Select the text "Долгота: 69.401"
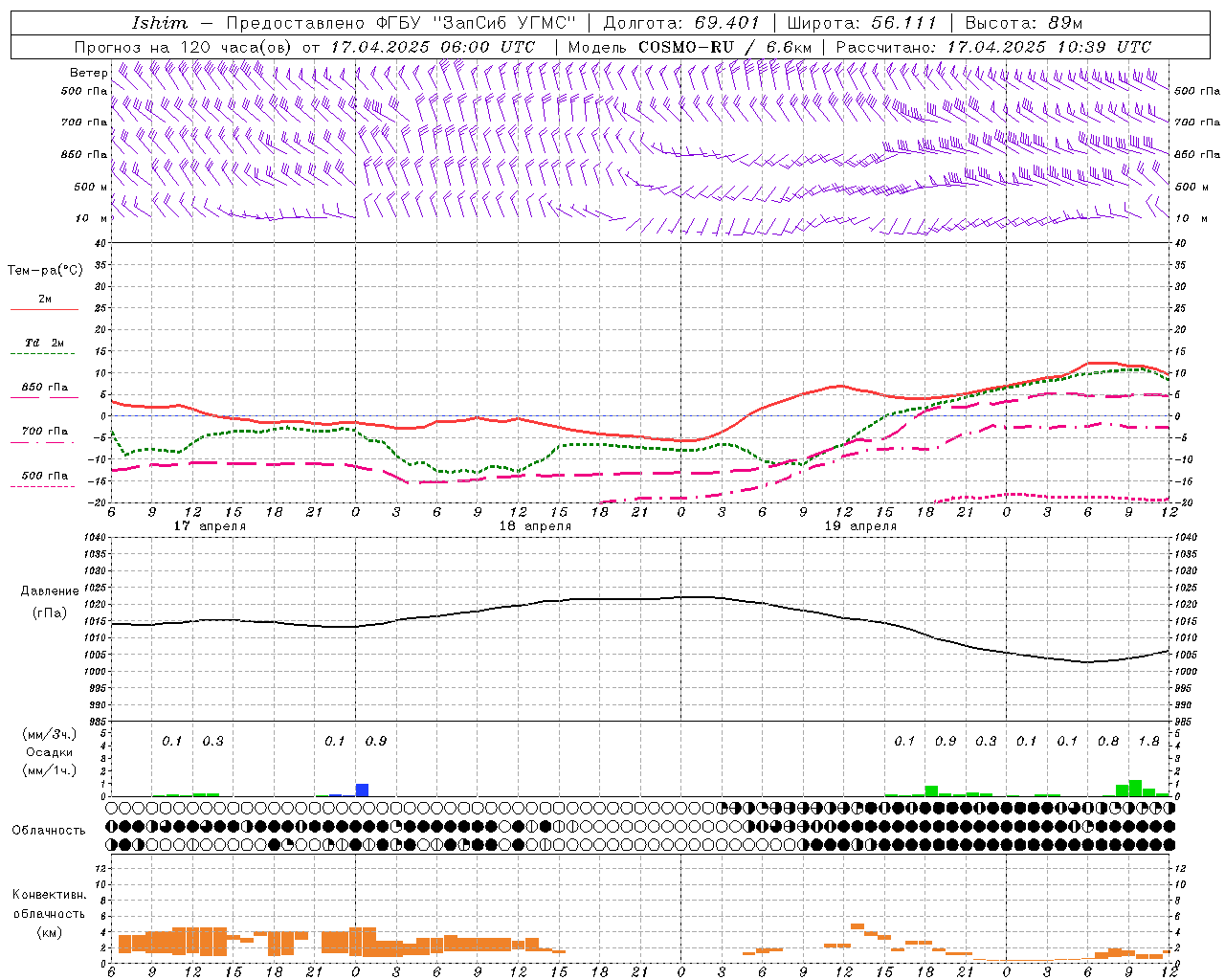This screenshot has width=1225, height=980. [681, 23]
